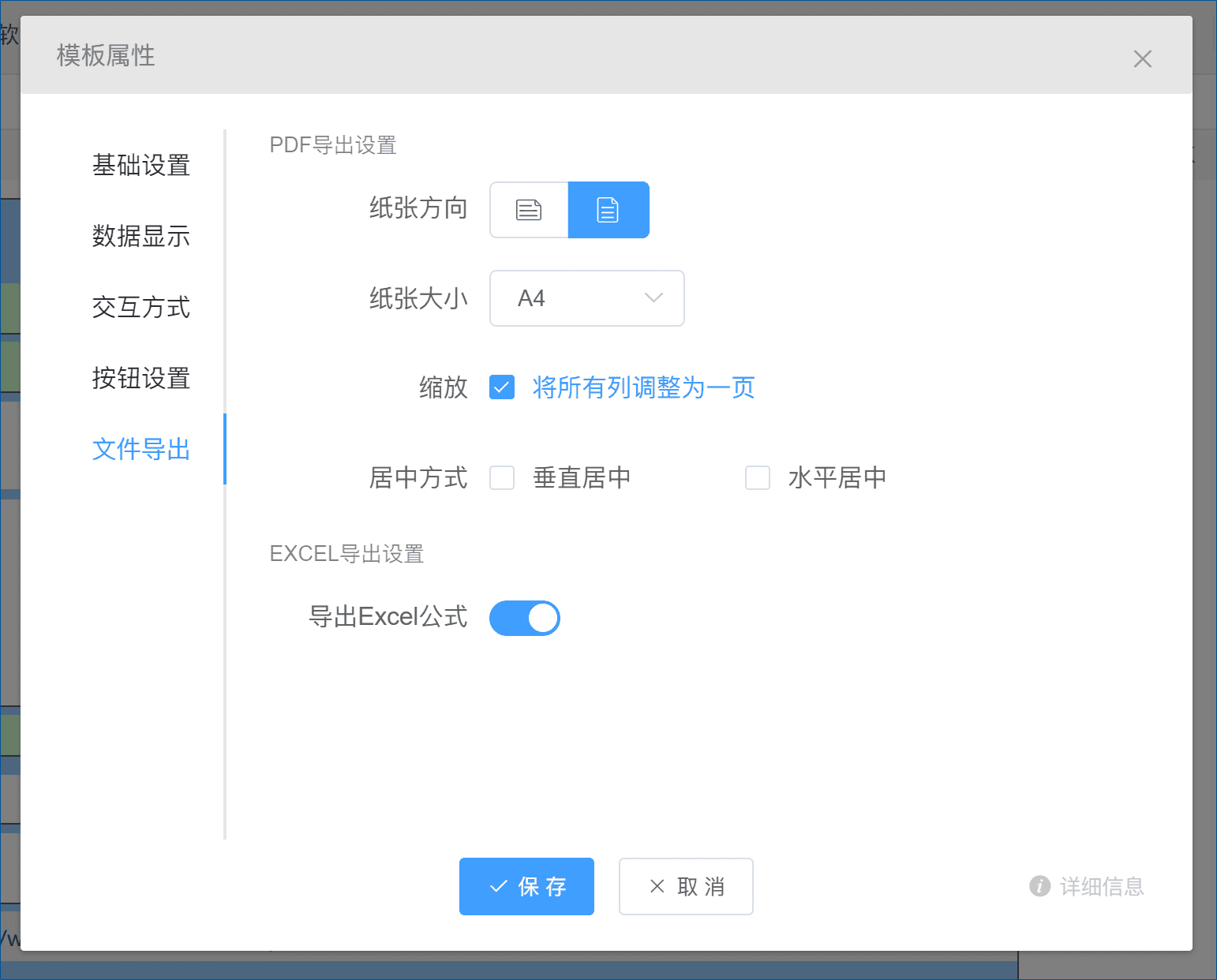The height and width of the screenshot is (980, 1217).
Task: Click the EXCEL导出设置 section heading
Action: pyautogui.click(x=347, y=554)
